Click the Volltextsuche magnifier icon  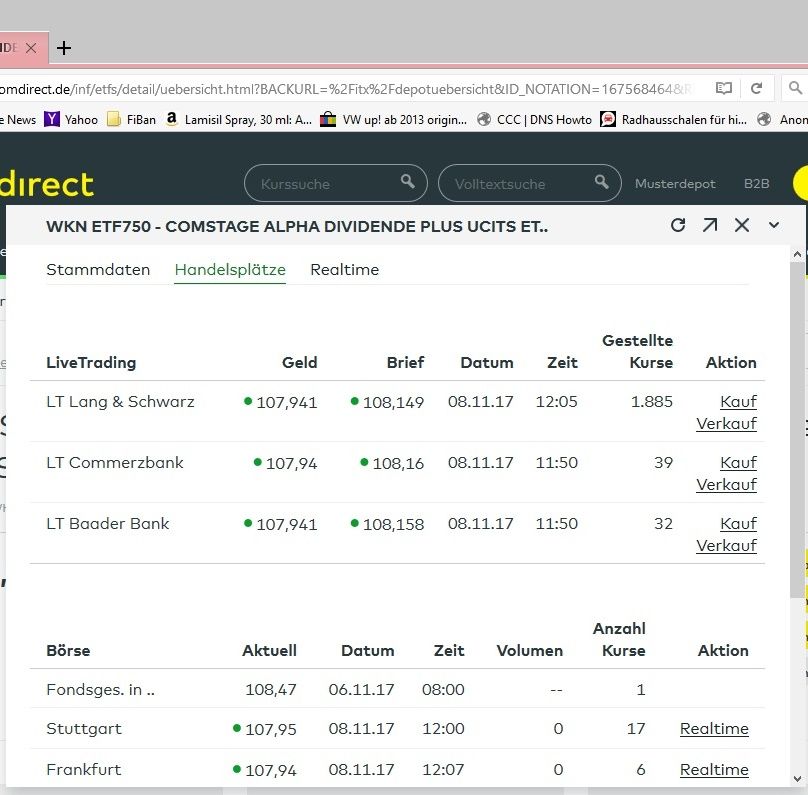[x=602, y=182]
